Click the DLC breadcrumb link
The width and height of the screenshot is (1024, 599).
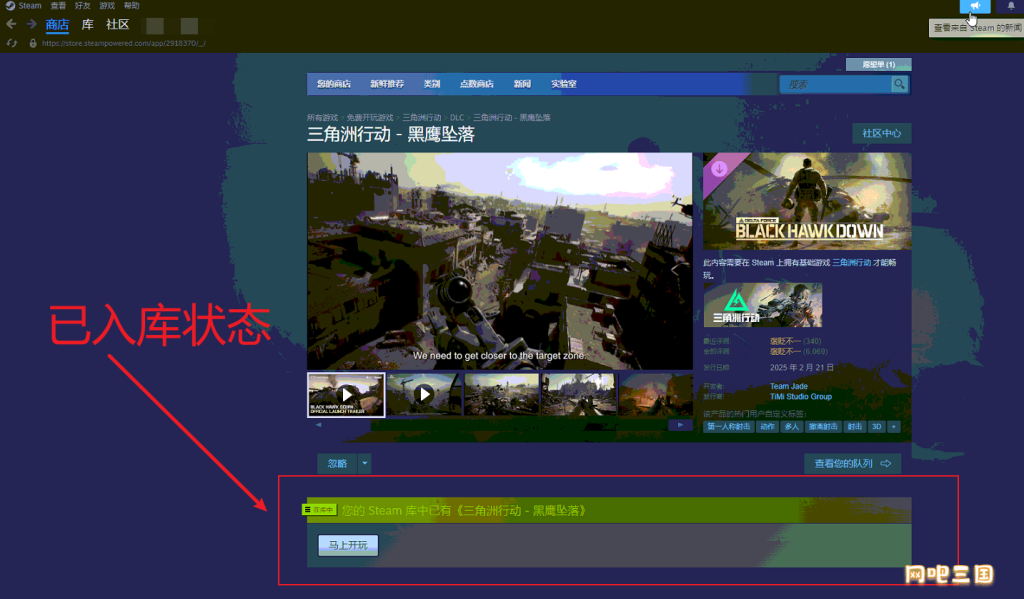(x=456, y=118)
